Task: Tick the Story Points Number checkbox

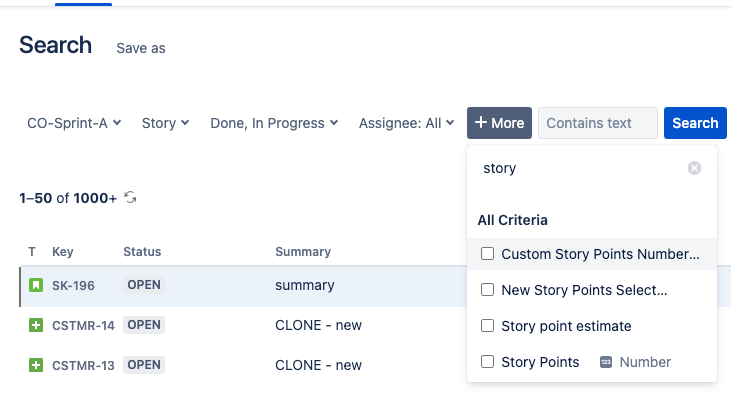Action: [x=487, y=361]
